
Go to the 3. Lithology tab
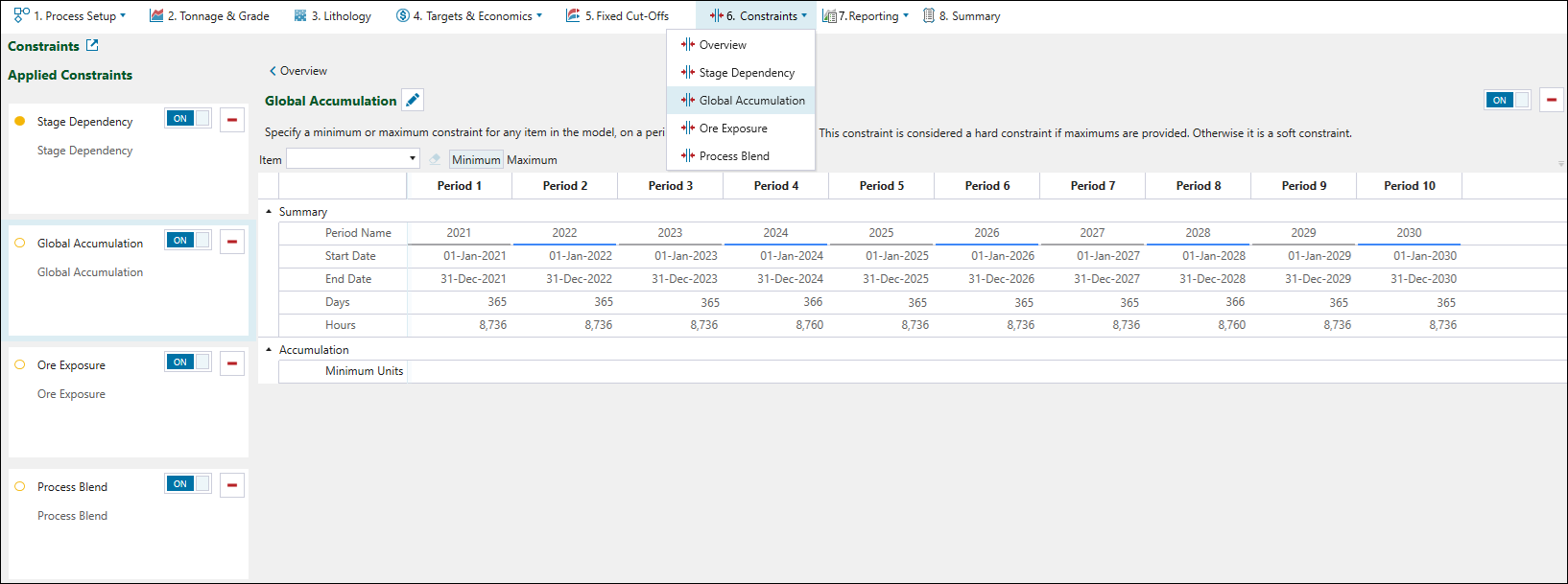coord(332,16)
